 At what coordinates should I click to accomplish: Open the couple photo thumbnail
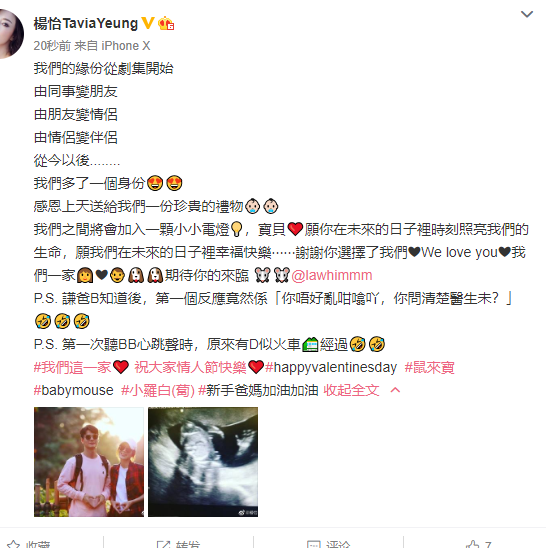89,462
